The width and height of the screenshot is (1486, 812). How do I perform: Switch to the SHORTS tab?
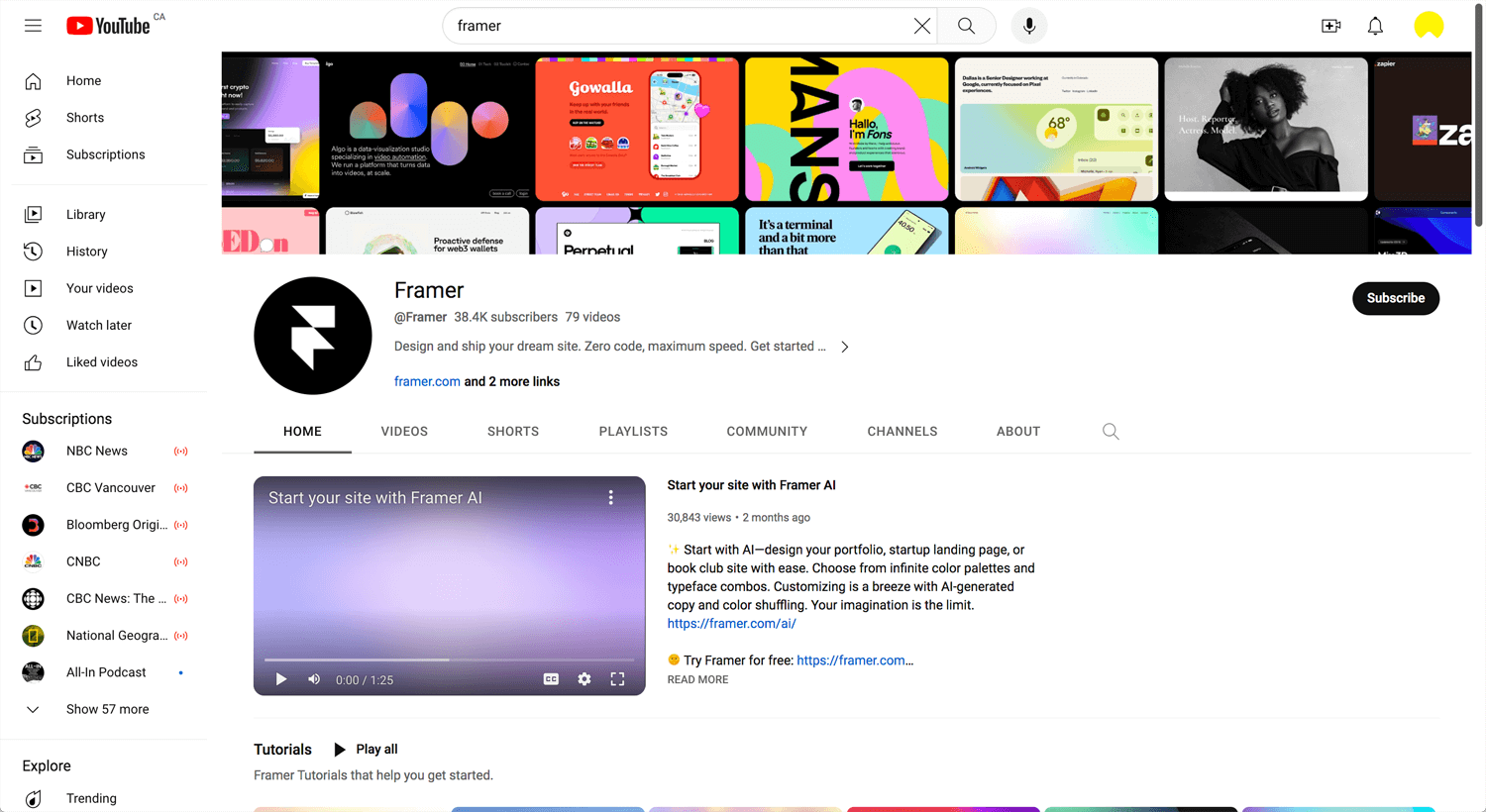(x=513, y=432)
